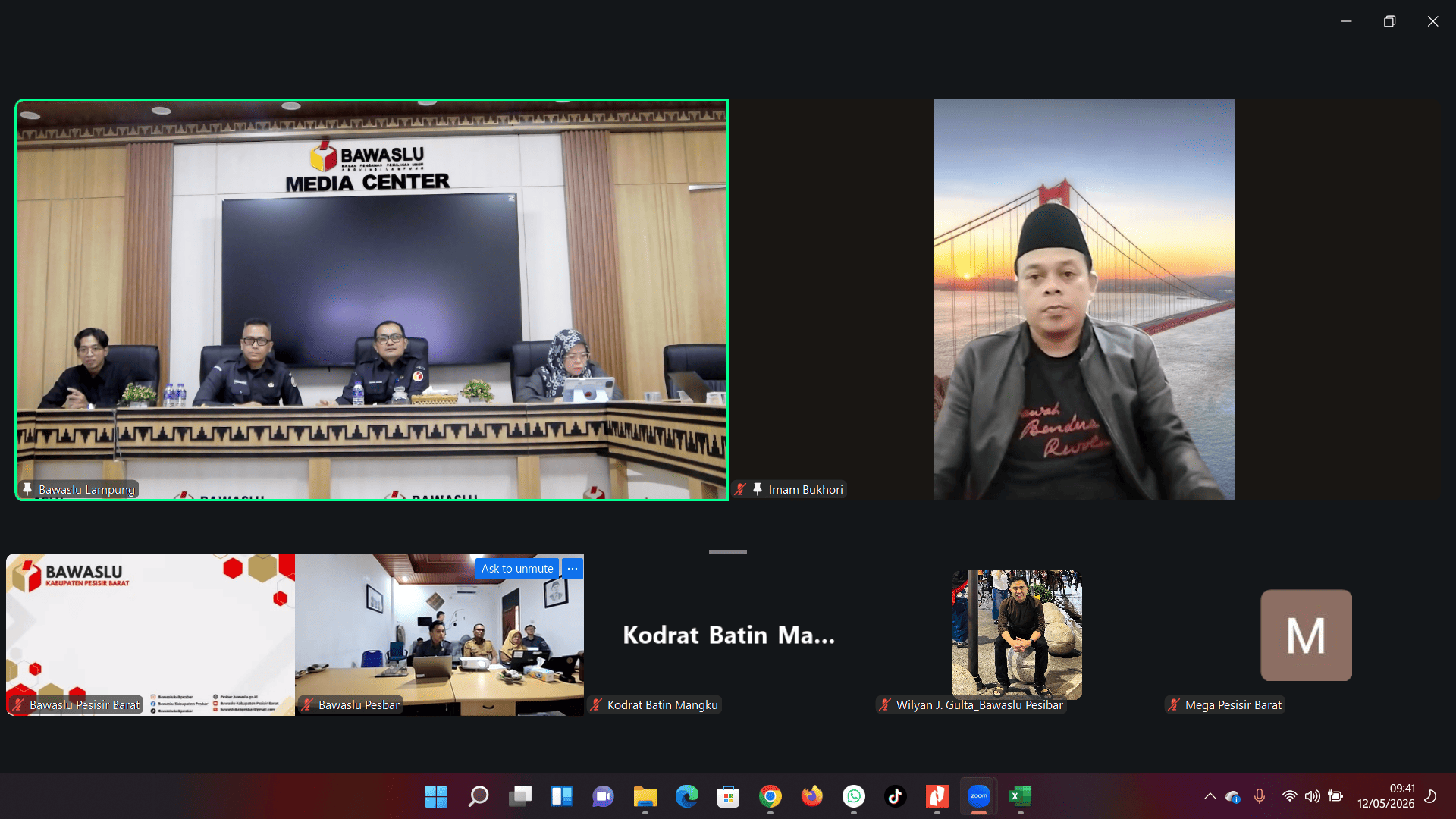Click the pin icon on Bawaslu Lampung label
Screen dimensions: 1456x819
27,489
